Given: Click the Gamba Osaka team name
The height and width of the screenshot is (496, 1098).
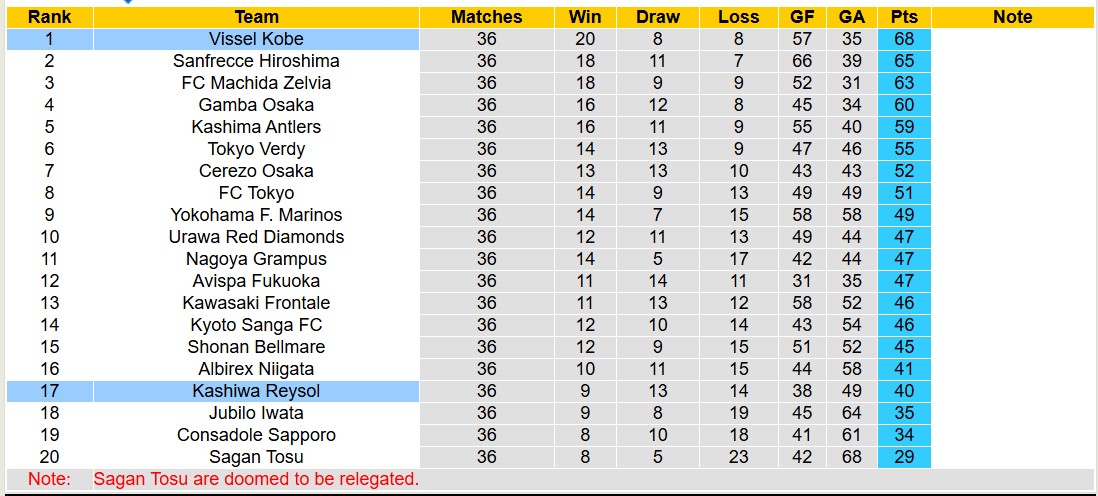Looking at the screenshot, I should (256, 105).
